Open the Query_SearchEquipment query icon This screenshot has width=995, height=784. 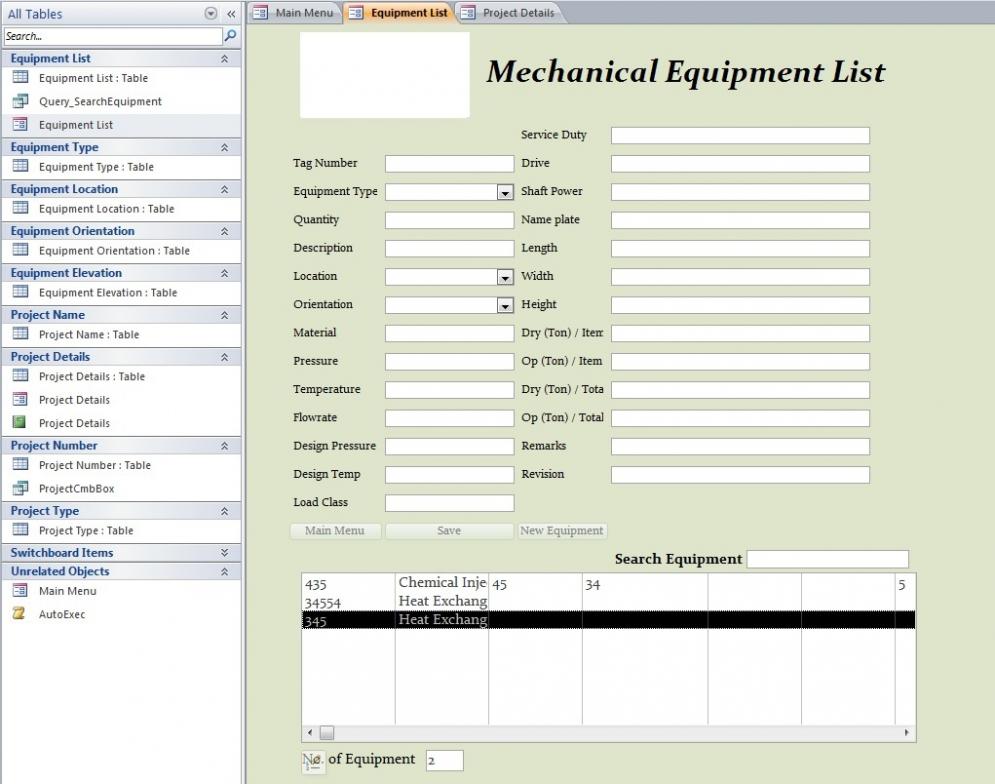point(20,101)
